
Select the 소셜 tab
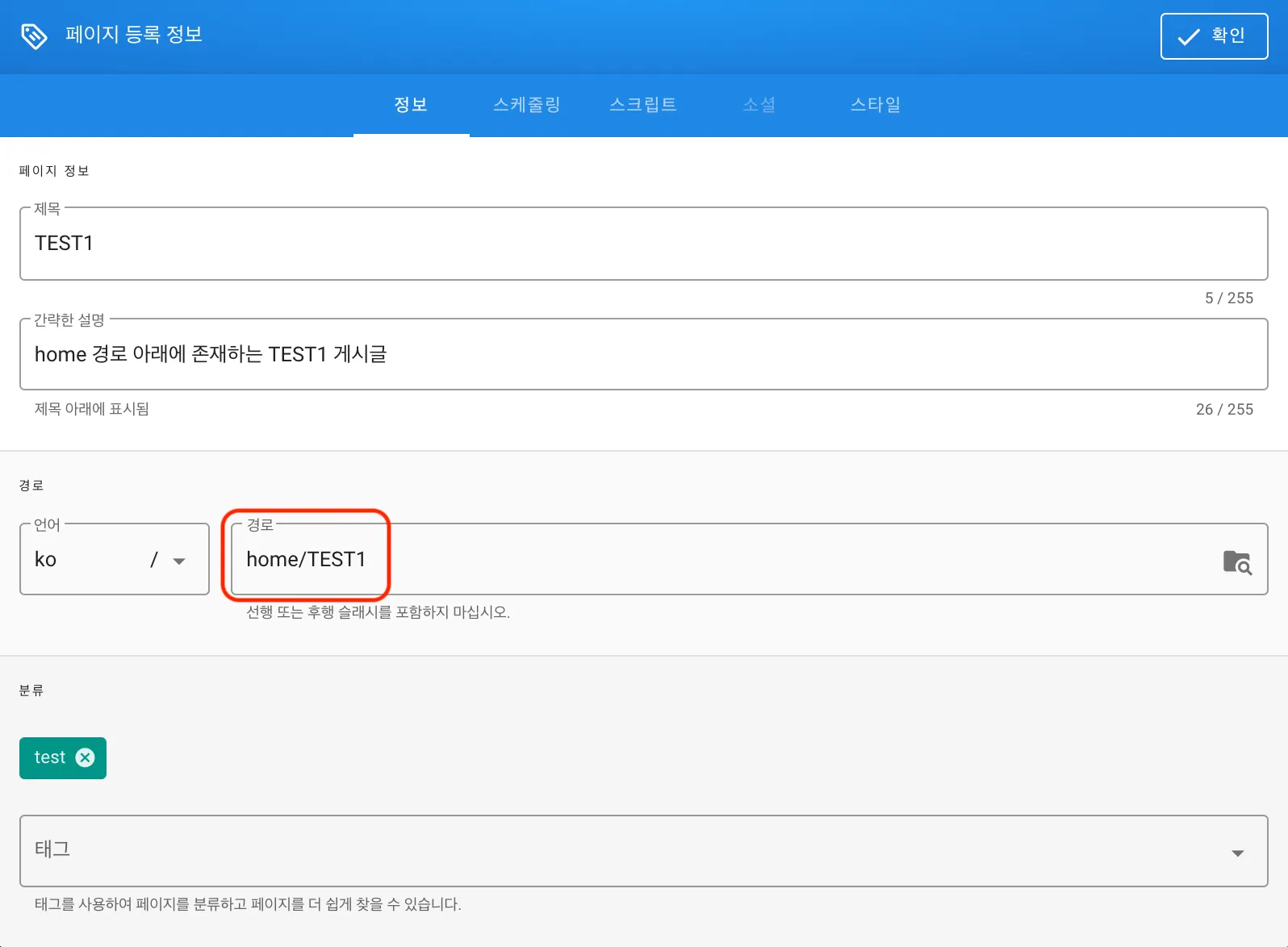(x=759, y=105)
